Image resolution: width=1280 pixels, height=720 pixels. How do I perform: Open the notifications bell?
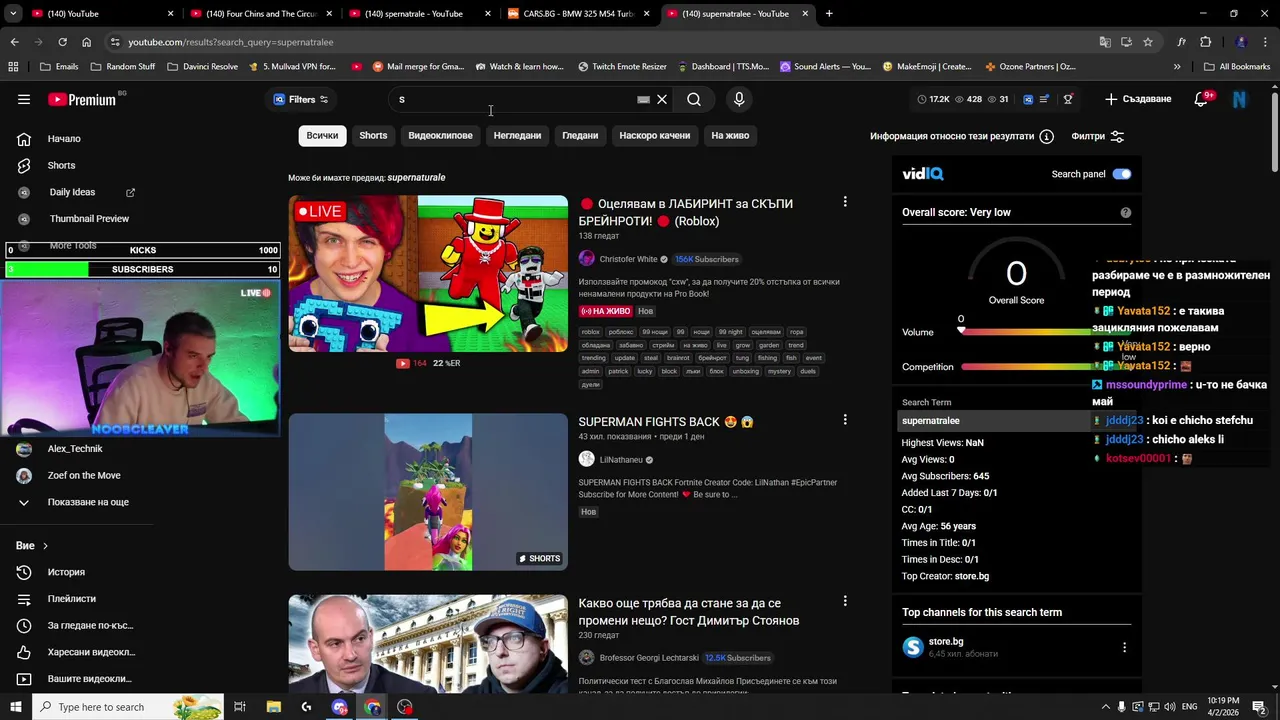(x=1202, y=99)
